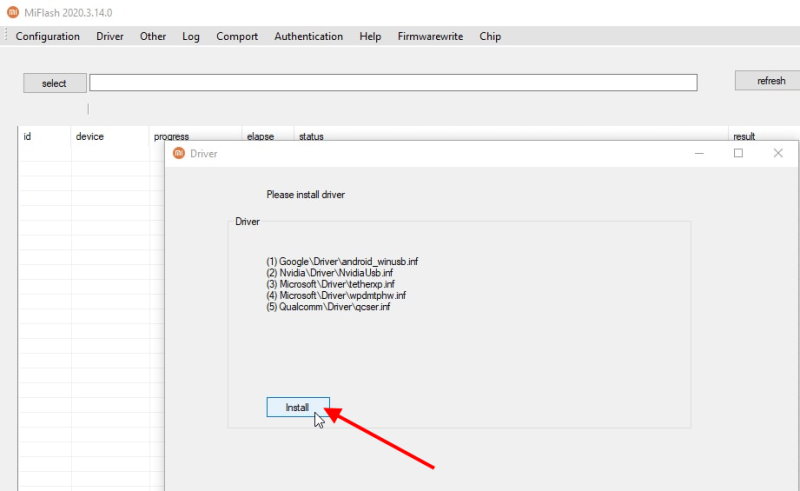Open the Other menu
The width and height of the screenshot is (800, 491).
[x=153, y=36]
